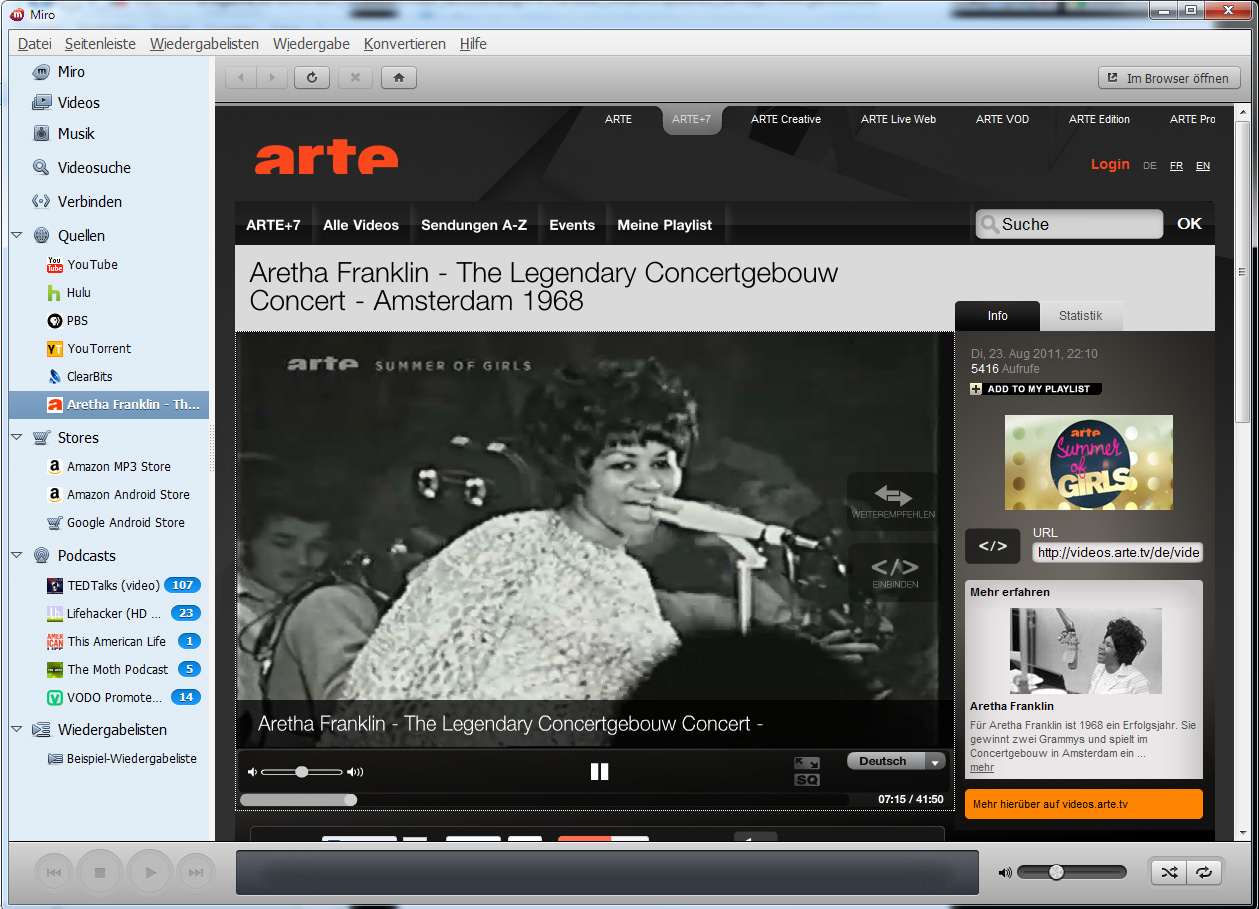This screenshot has height=909, width=1259.
Task: Open Mehr hierüber auf videos.arte.tv
Action: [1084, 804]
